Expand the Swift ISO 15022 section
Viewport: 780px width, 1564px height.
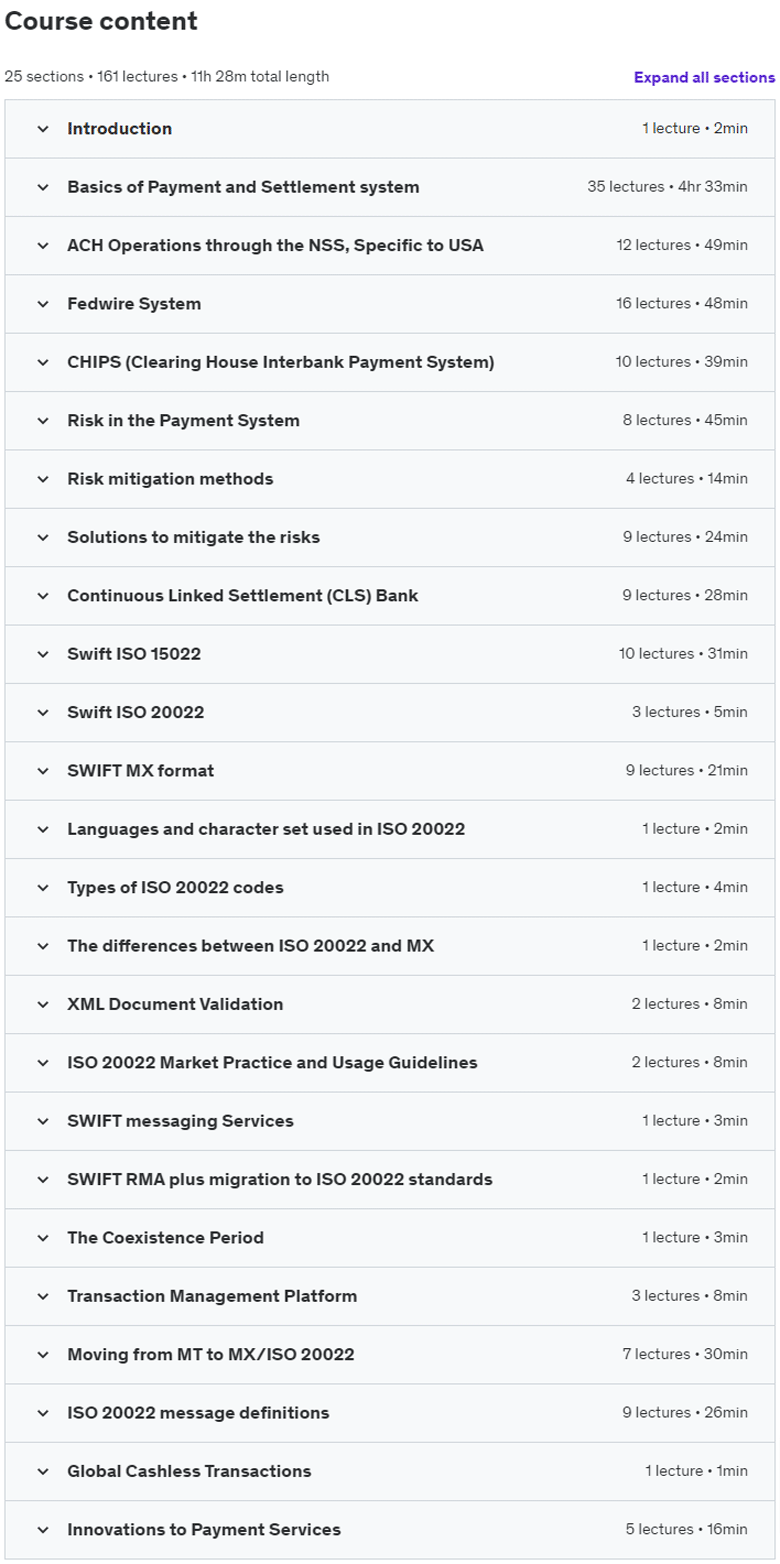pyautogui.click(x=390, y=654)
